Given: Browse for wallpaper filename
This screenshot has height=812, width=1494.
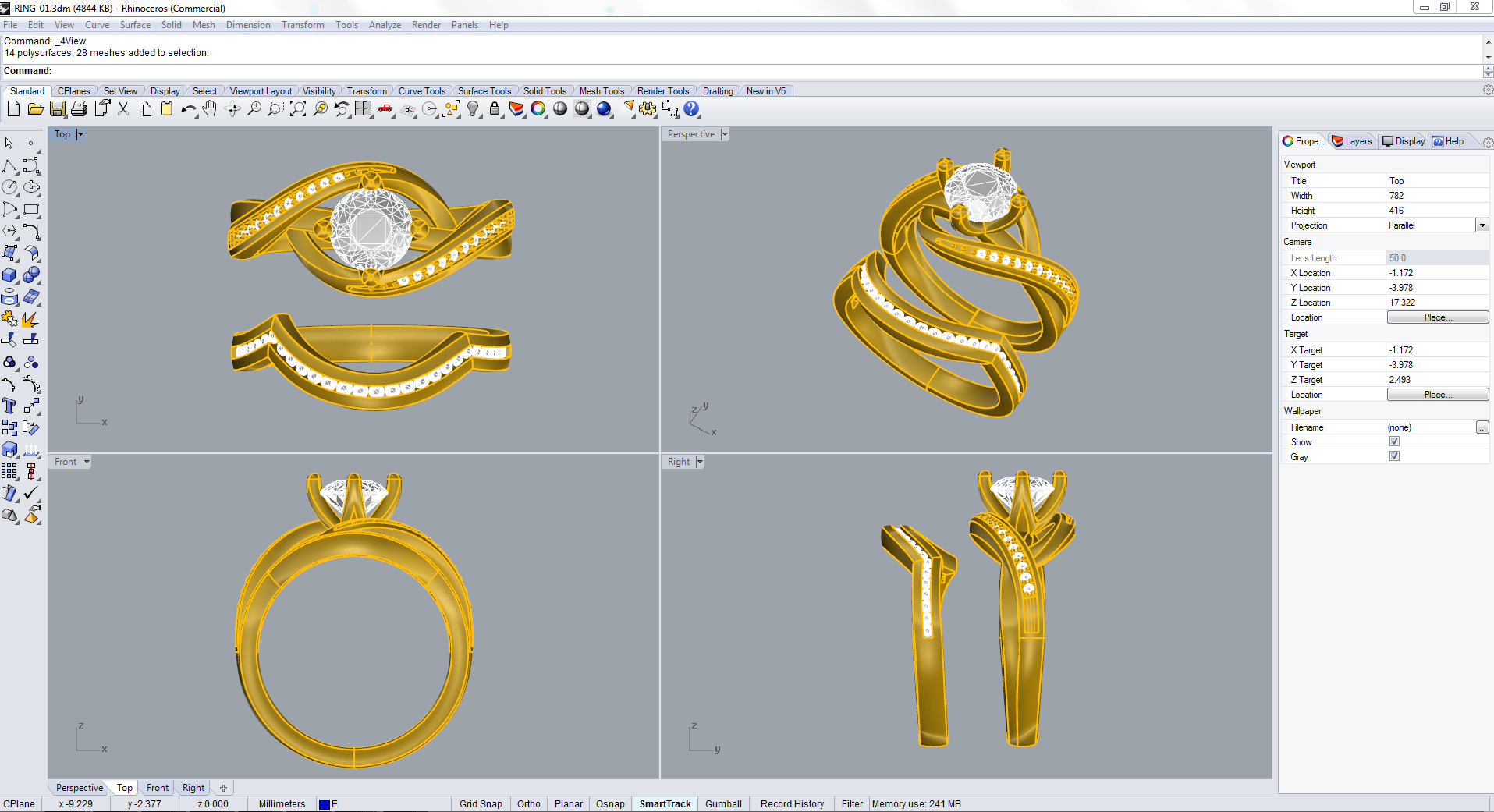Looking at the screenshot, I should [1482, 427].
